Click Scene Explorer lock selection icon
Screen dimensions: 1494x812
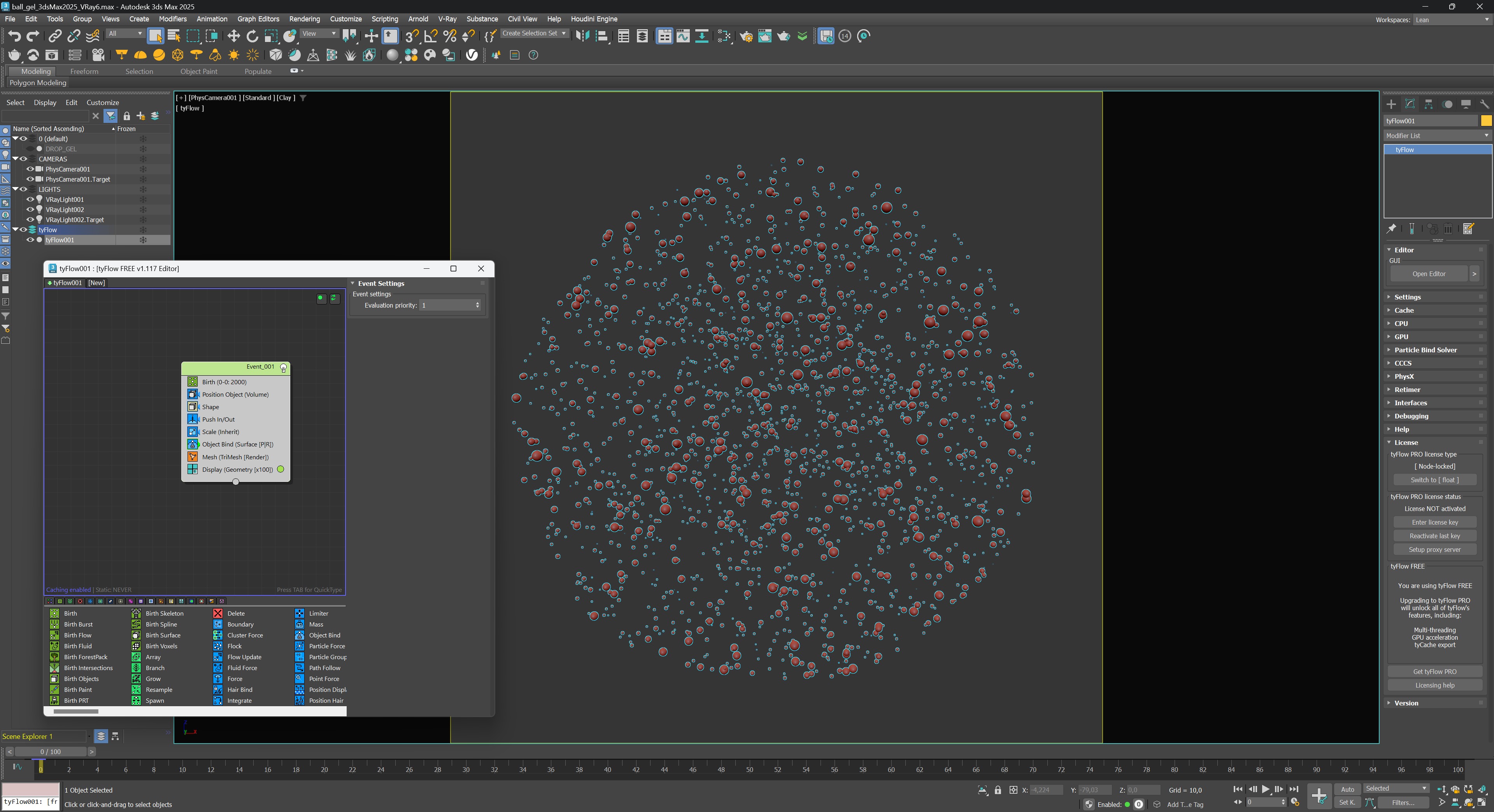coord(126,116)
